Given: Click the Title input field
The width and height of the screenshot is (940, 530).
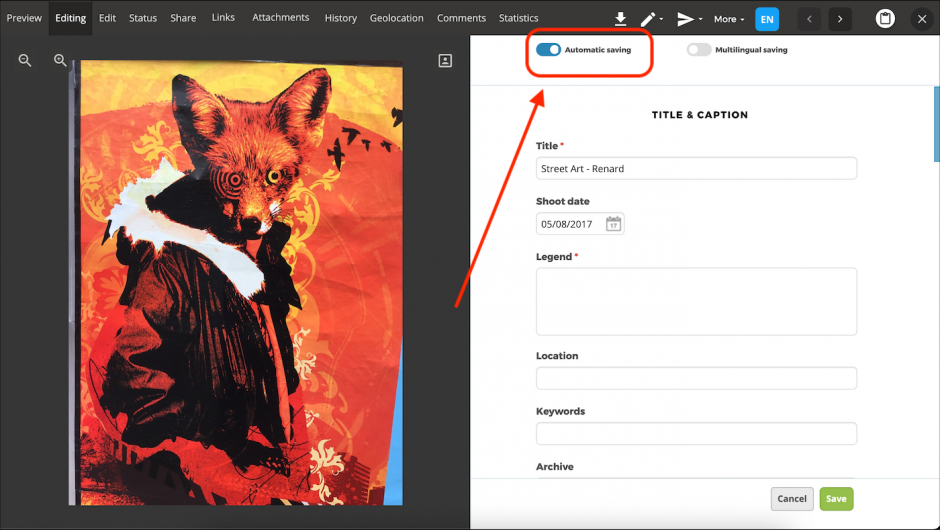Looking at the screenshot, I should click(696, 168).
